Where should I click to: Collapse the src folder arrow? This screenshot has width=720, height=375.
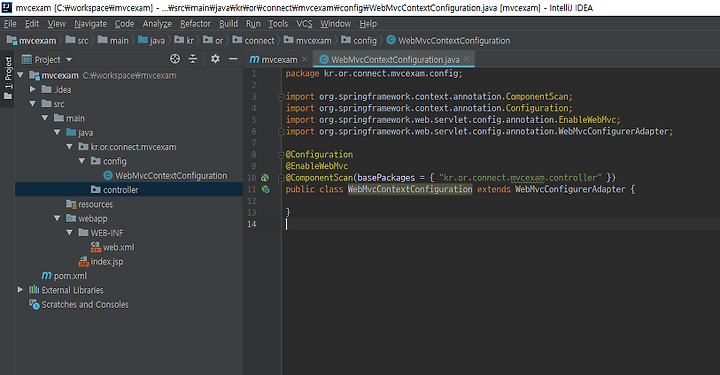33,104
